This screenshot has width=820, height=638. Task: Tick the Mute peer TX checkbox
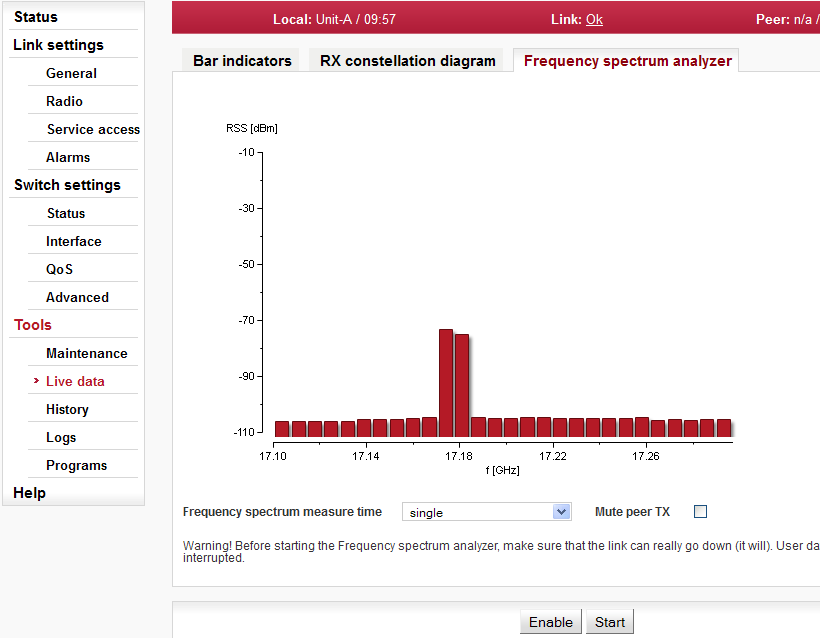click(x=700, y=512)
